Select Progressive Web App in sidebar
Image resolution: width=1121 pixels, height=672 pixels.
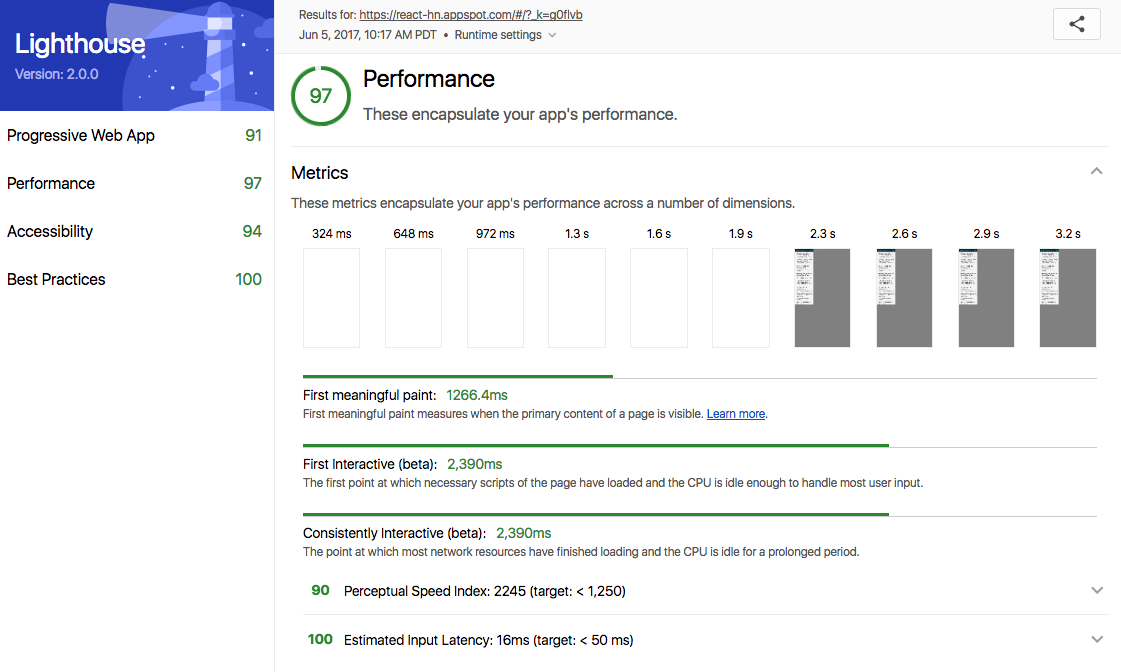(81, 135)
